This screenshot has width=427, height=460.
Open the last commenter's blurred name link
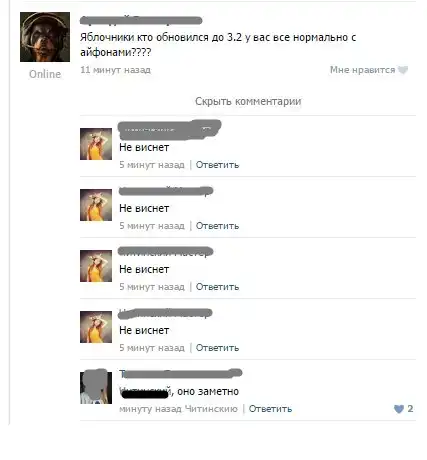point(181,373)
